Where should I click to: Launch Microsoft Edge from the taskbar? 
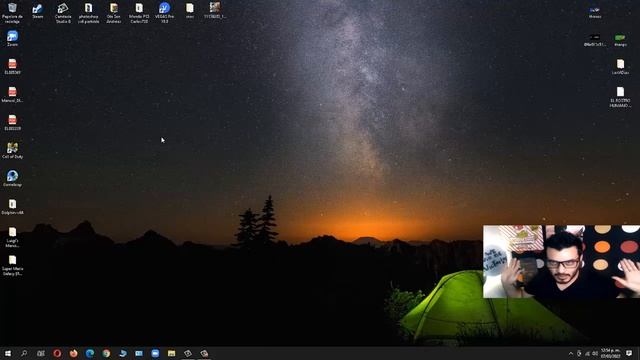click(90, 353)
